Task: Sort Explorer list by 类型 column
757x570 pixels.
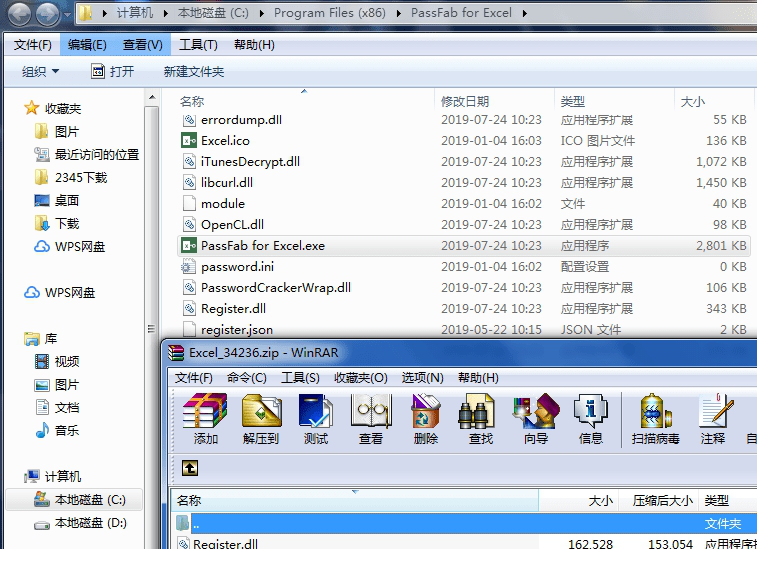Action: pos(614,101)
